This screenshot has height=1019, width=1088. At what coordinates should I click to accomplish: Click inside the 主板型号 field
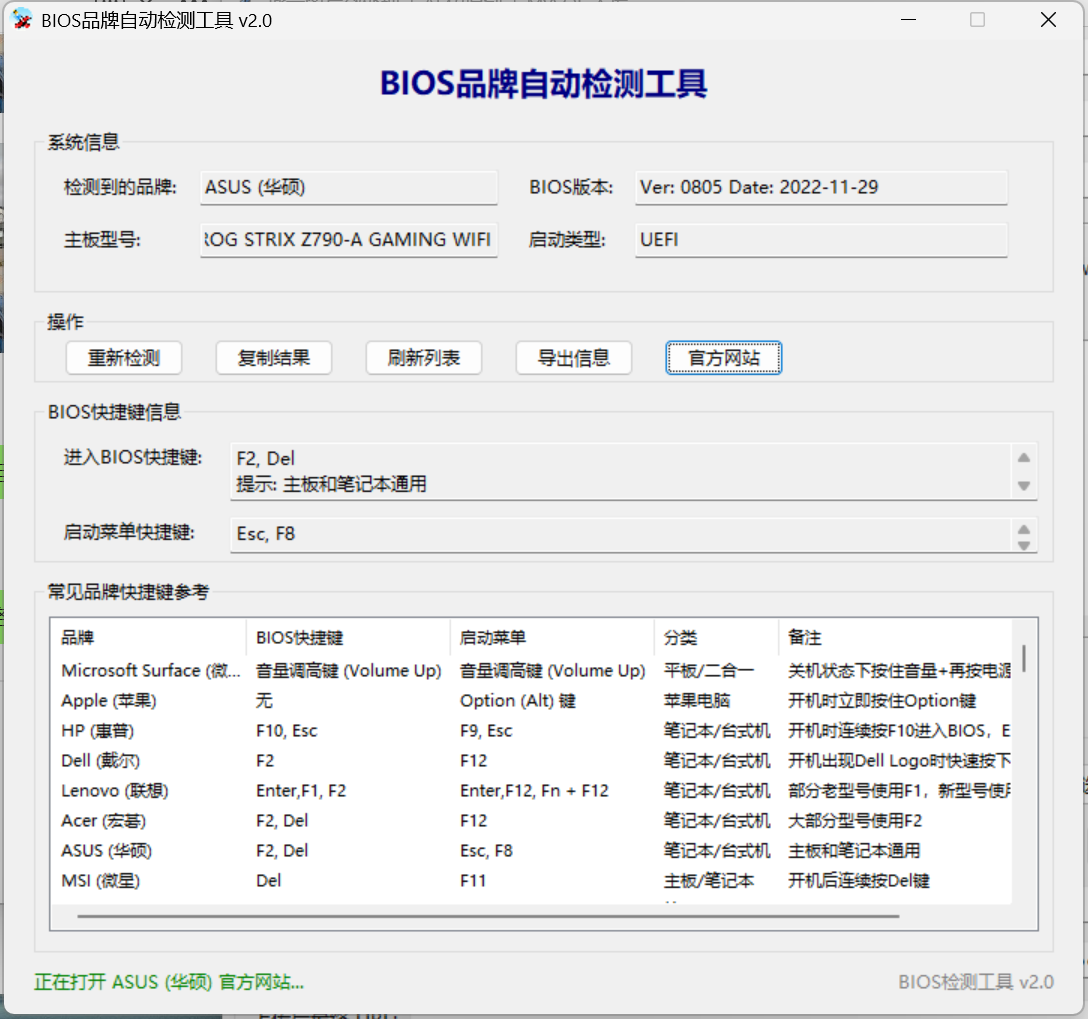pos(348,240)
